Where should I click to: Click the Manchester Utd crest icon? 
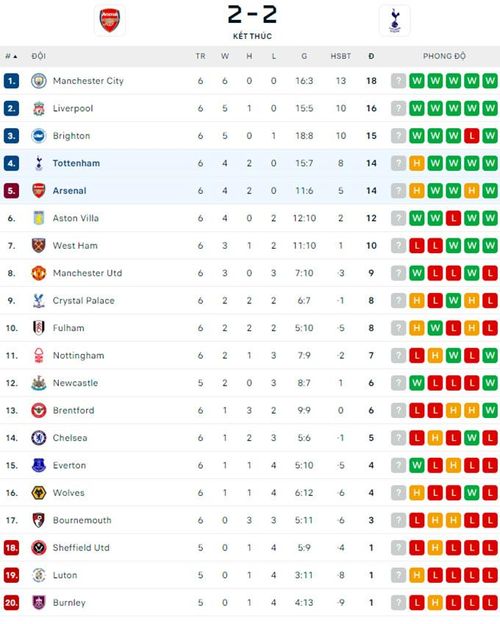[x=39, y=273]
